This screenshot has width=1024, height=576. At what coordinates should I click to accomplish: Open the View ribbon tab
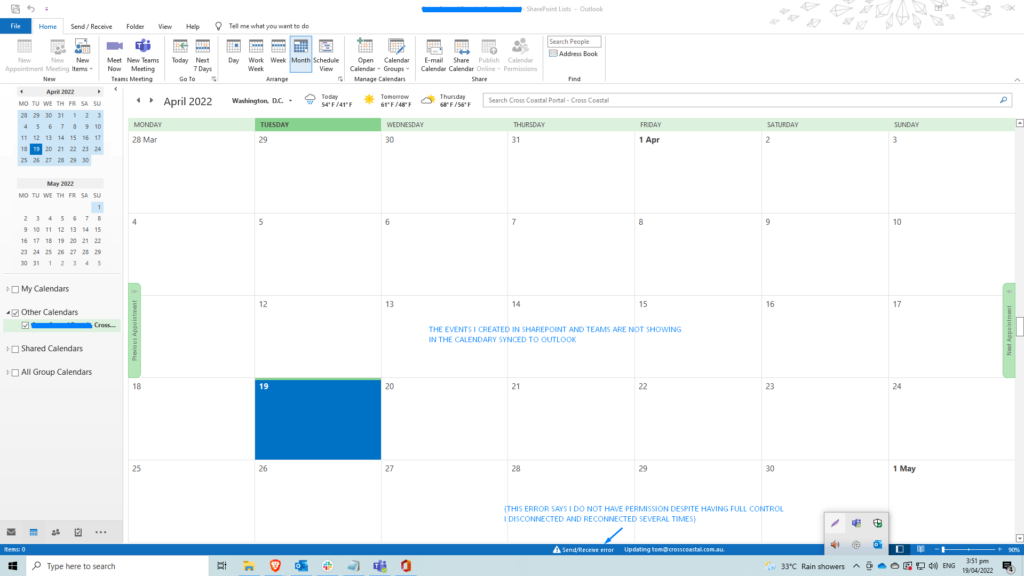coord(165,26)
